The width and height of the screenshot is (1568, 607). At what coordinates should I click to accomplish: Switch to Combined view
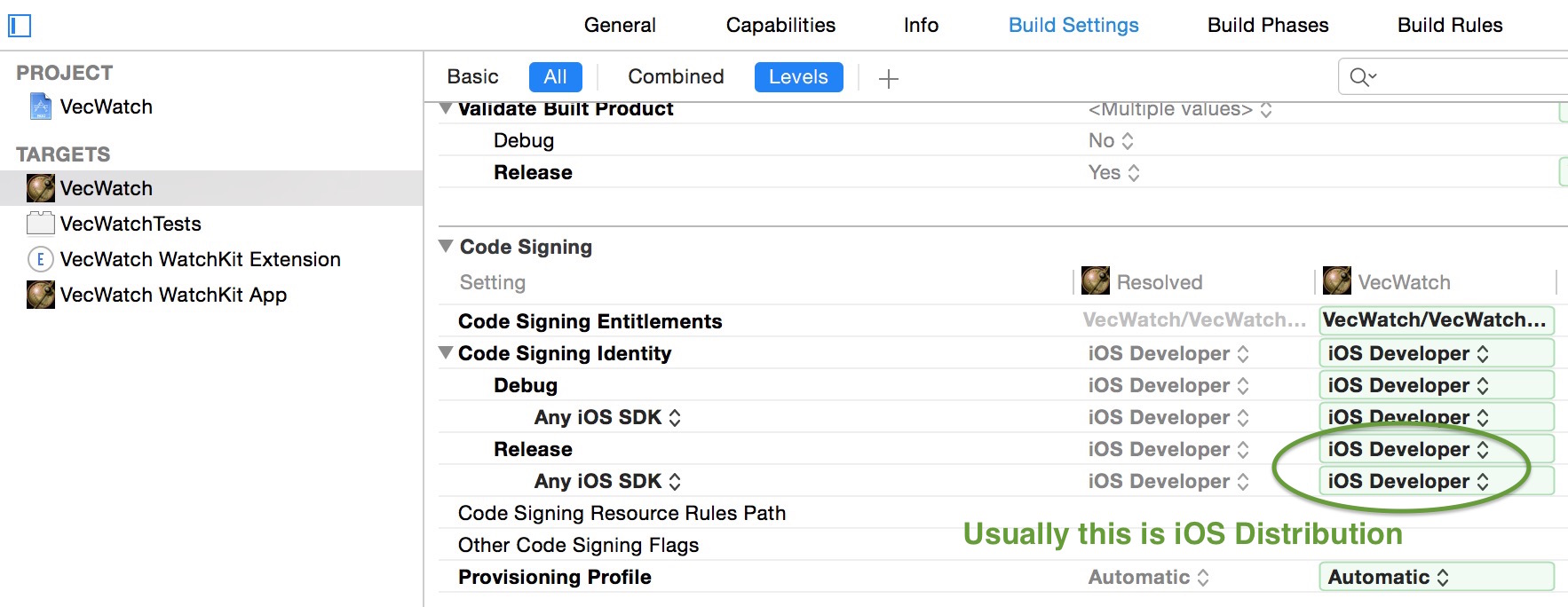(676, 76)
